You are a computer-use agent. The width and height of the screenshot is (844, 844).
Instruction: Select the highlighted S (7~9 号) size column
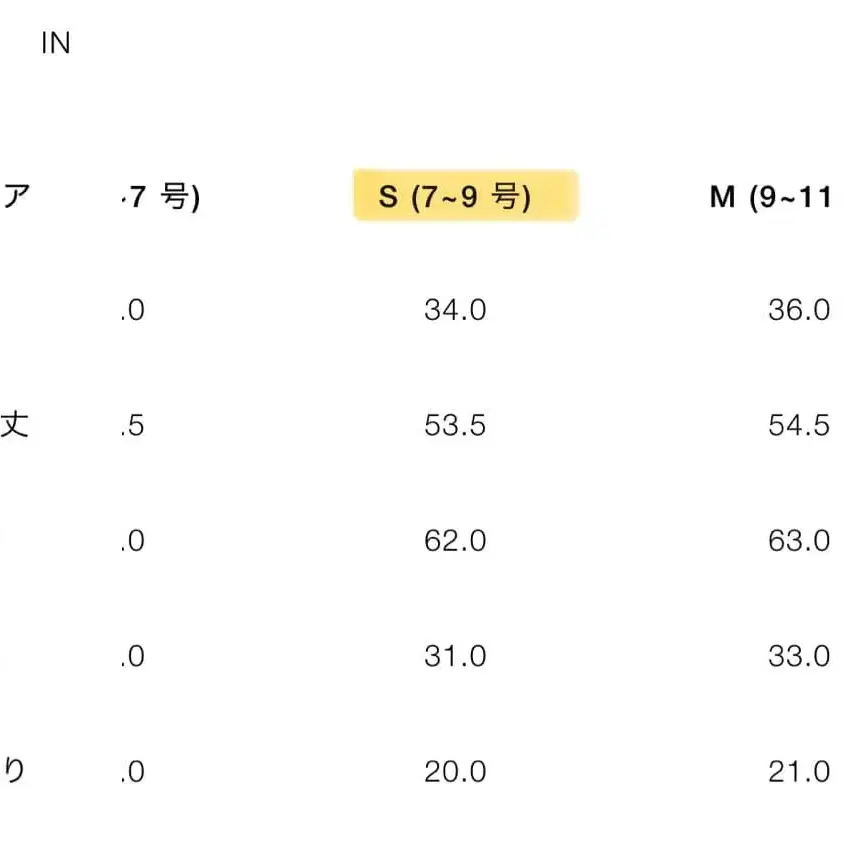[465, 196]
